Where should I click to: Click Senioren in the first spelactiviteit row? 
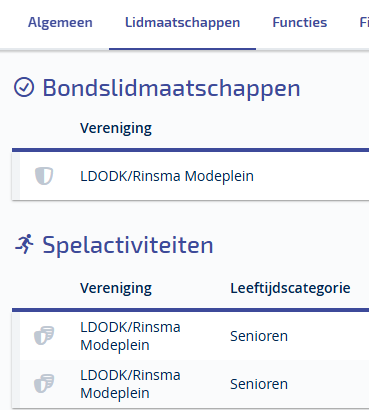[259, 336]
